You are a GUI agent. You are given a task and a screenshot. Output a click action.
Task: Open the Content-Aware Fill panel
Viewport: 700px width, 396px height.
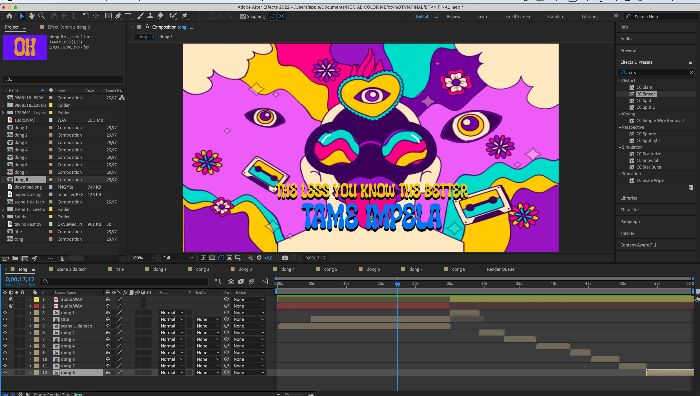638,245
